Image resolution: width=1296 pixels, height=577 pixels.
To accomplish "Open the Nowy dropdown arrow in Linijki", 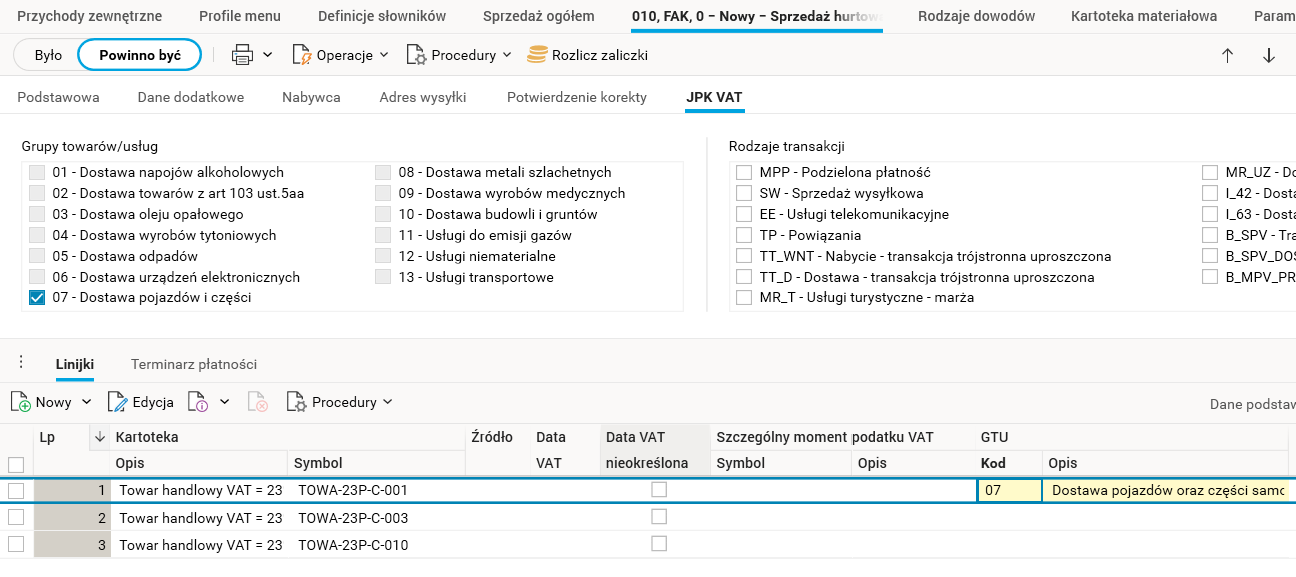I will 86,402.
